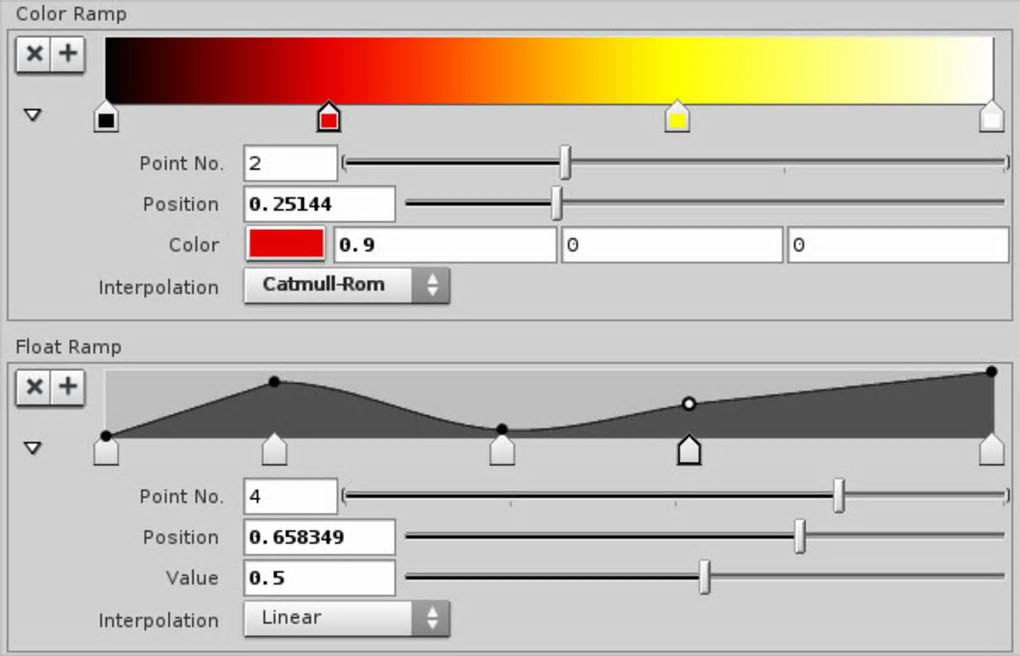Click the open-circle curve control point
The height and width of the screenshot is (656, 1020).
tap(689, 404)
